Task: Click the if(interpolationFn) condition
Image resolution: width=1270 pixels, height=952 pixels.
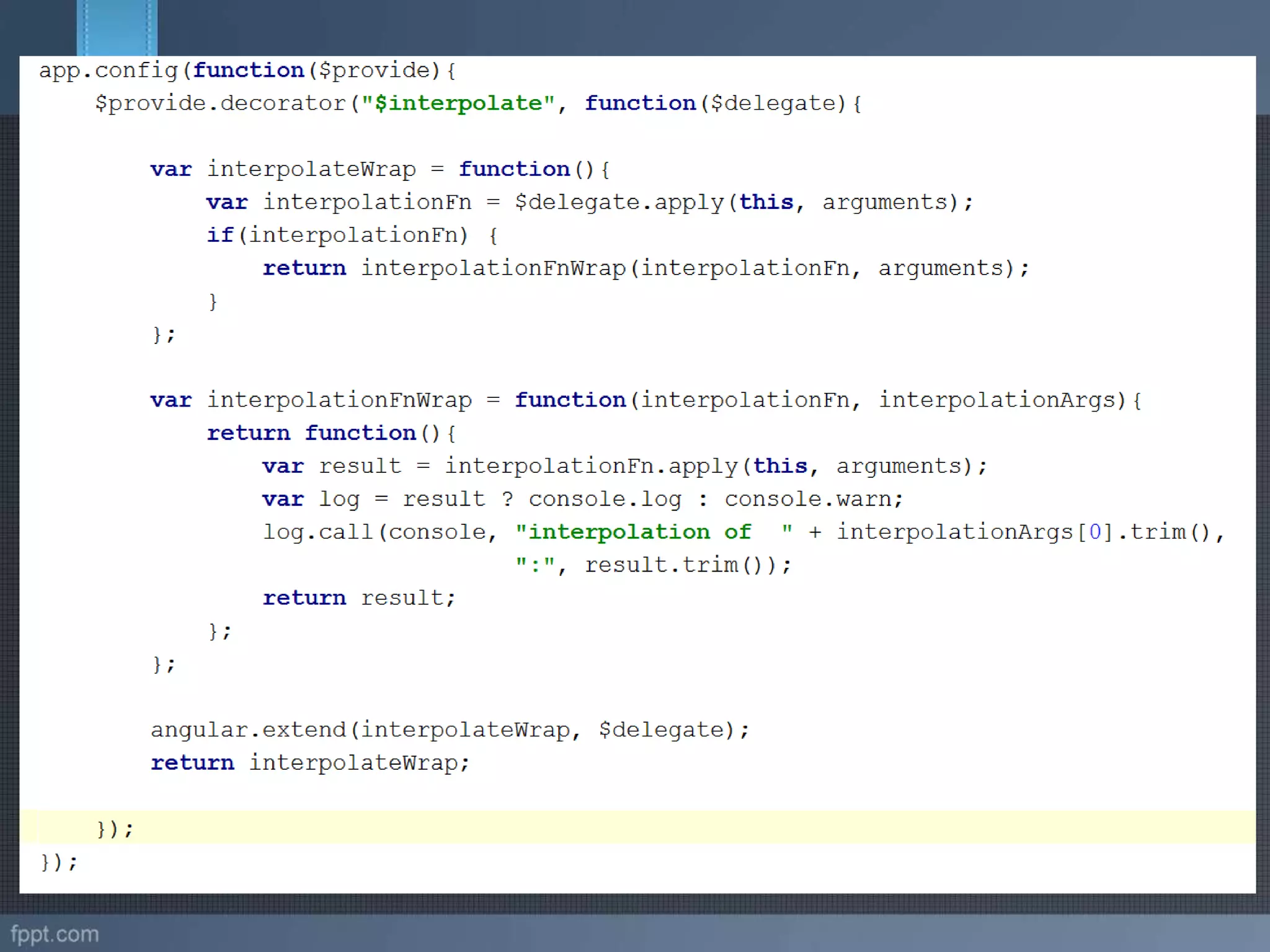Action: 338,235
